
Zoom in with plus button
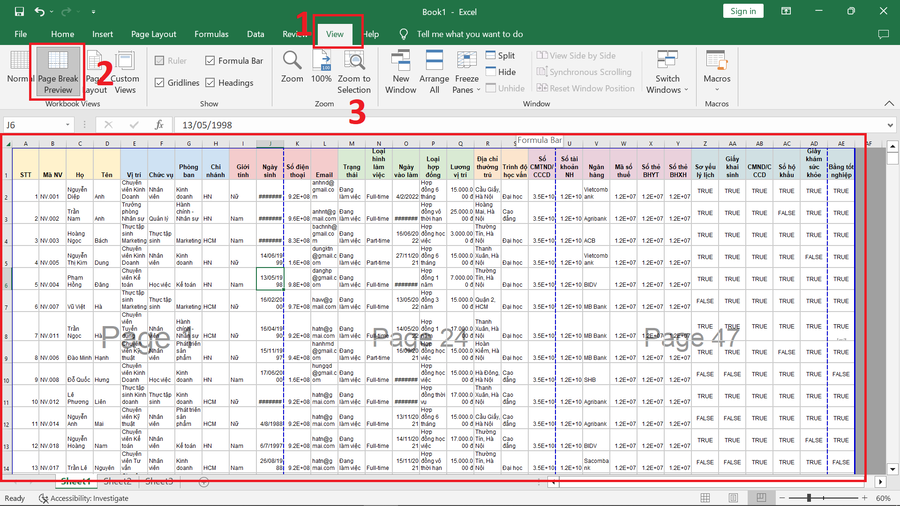865,498
